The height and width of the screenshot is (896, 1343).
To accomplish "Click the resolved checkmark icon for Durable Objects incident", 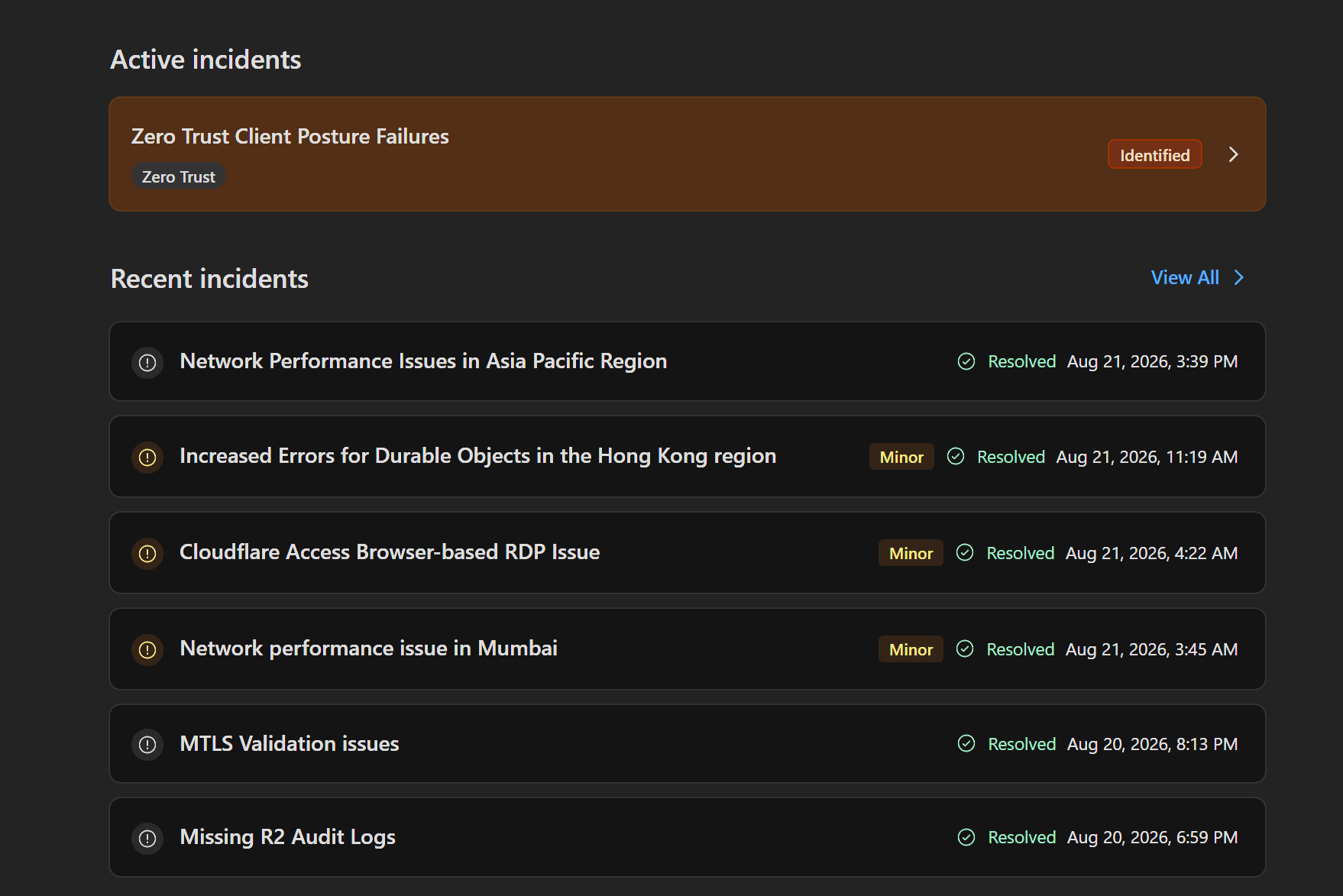I will [x=956, y=456].
